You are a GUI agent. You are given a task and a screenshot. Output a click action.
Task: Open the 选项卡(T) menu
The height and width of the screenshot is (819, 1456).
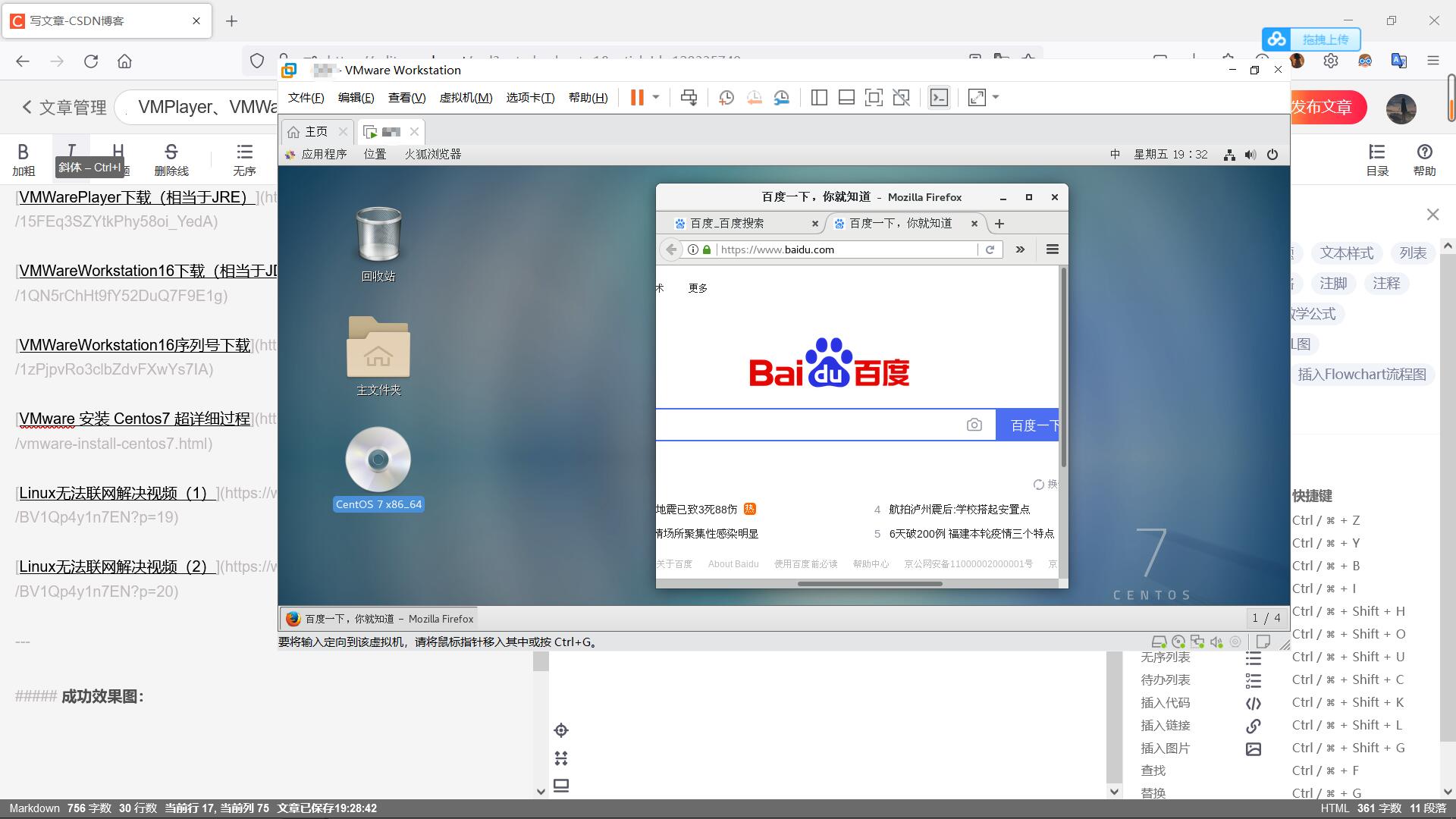530,98
